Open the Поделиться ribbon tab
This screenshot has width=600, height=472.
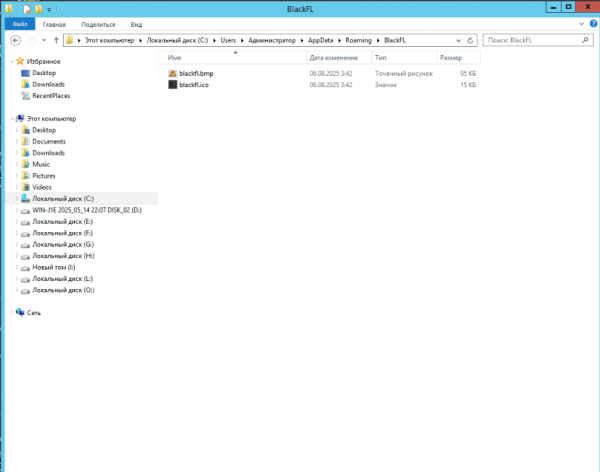tap(98, 22)
